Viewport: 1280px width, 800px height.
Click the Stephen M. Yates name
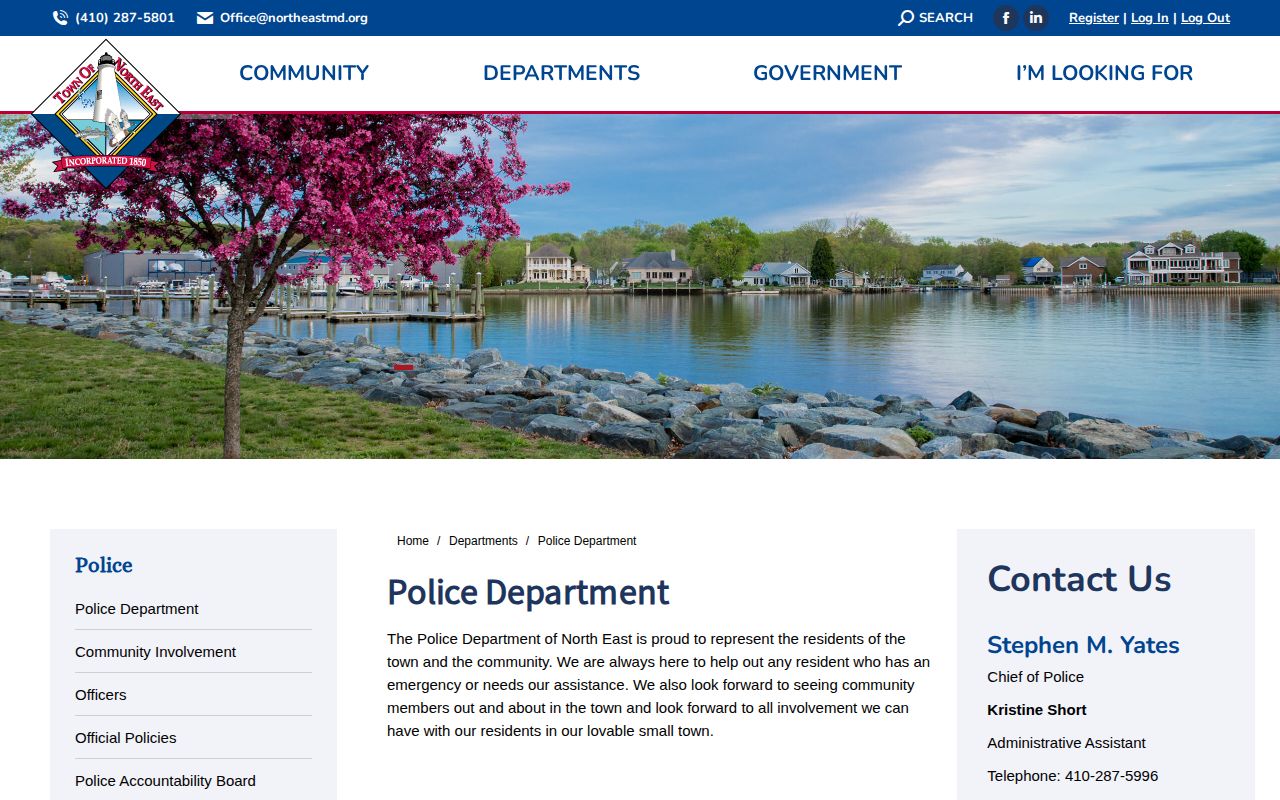pyautogui.click(x=1083, y=645)
